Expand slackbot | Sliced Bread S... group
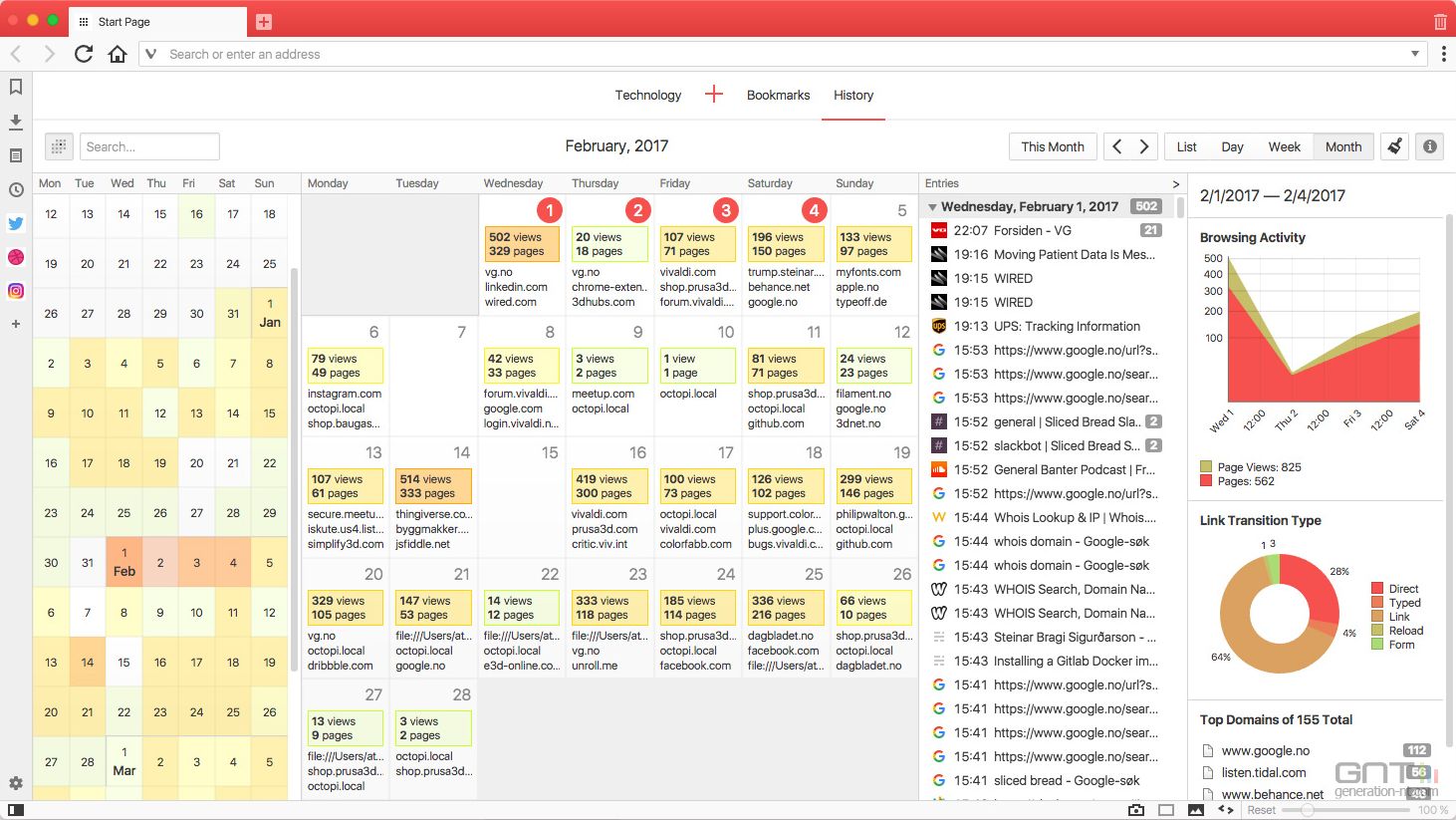Image resolution: width=1456 pixels, height=820 pixels. click(x=1153, y=445)
